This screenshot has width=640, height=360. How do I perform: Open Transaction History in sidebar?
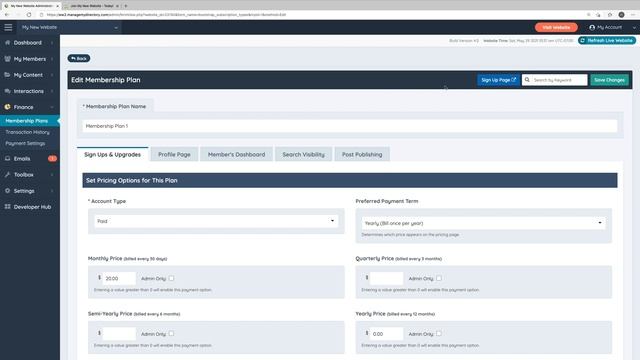pyautogui.click(x=27, y=132)
